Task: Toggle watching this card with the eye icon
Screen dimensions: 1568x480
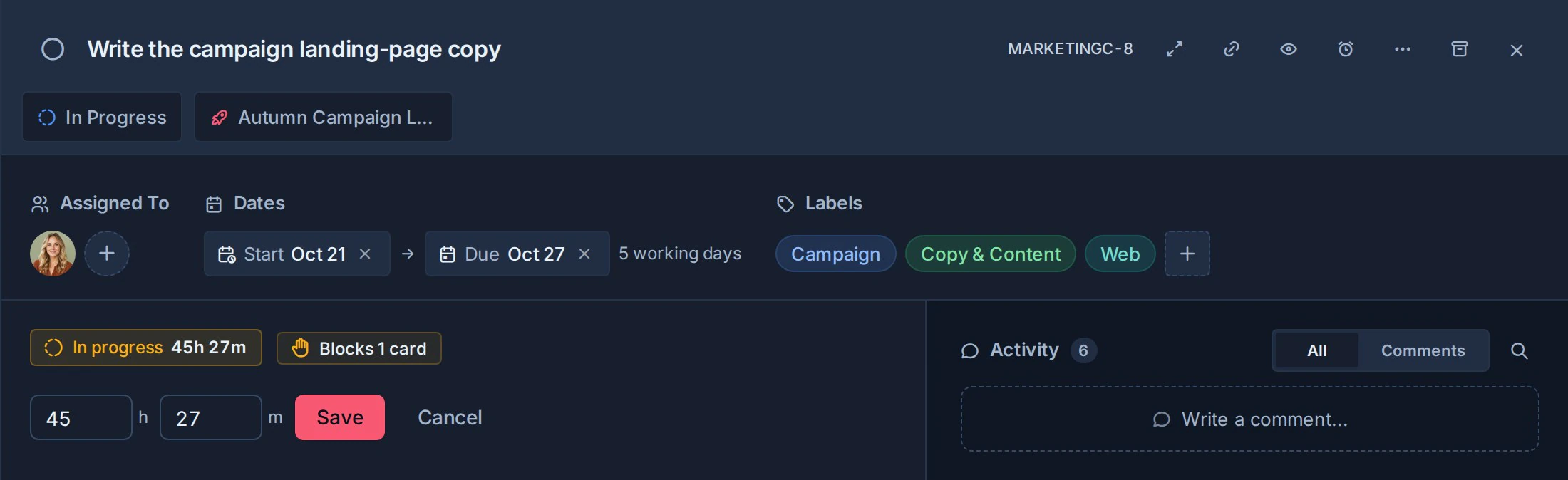Action: (x=1289, y=49)
